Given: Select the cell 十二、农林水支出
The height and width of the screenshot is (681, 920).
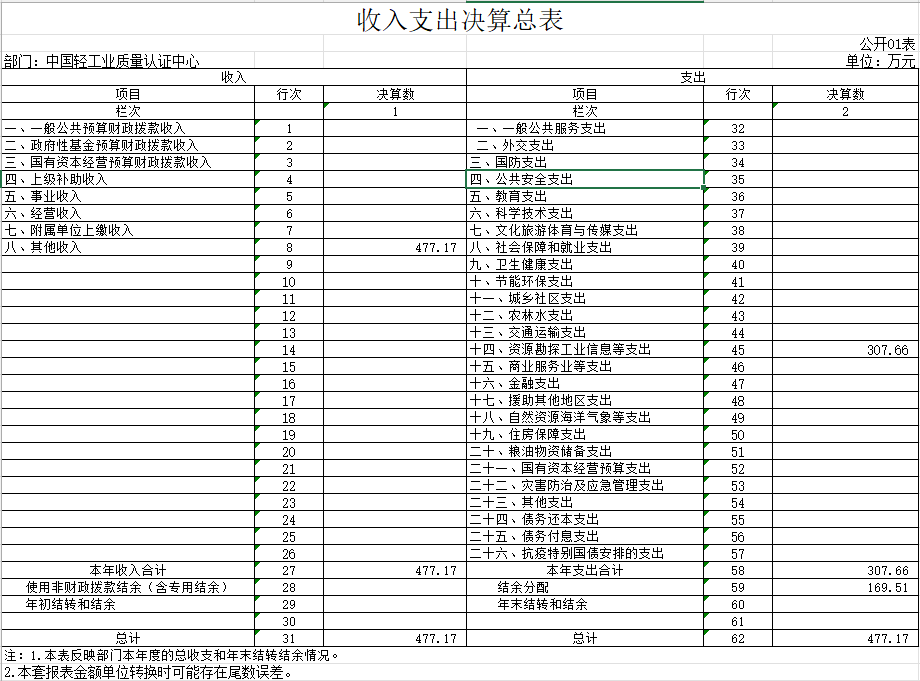Looking at the screenshot, I should pyautogui.click(x=585, y=316).
